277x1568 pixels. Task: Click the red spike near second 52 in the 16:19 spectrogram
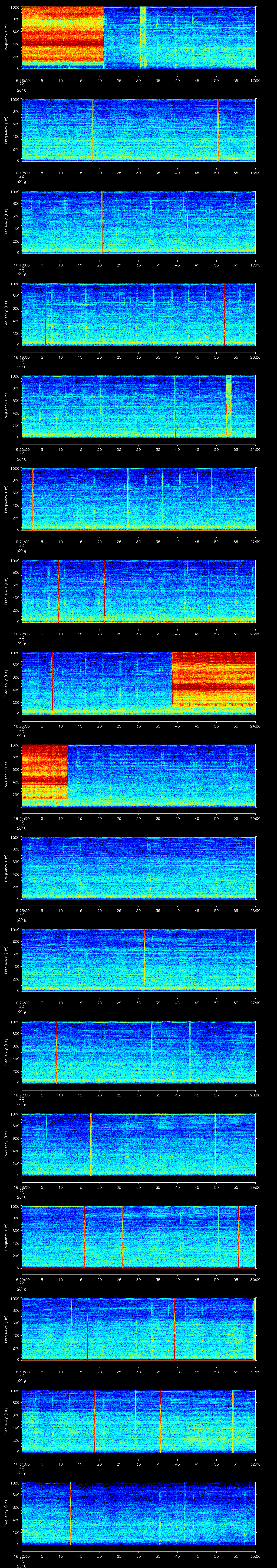pos(225,314)
